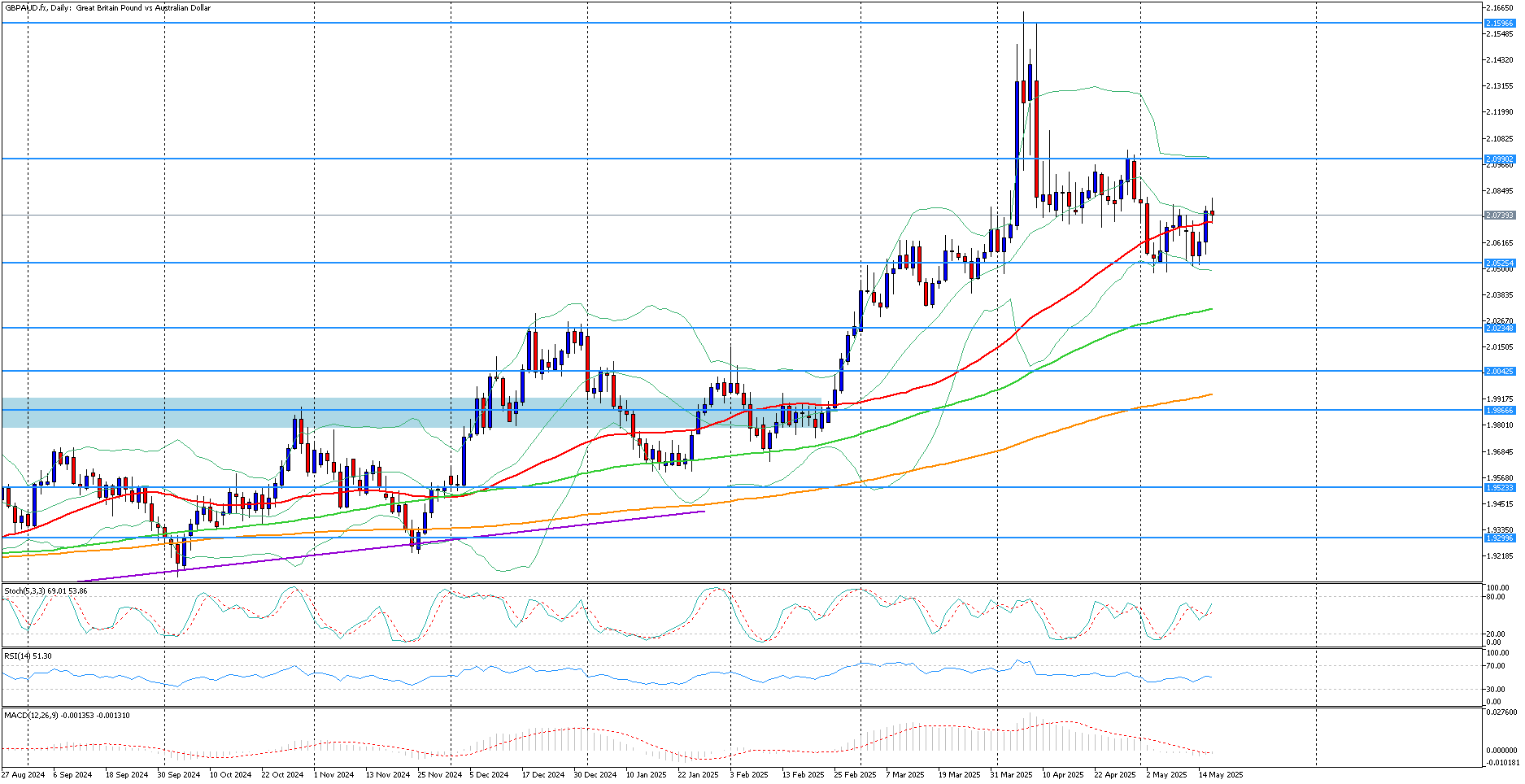Select the 1.95233 horizontal level price tag
Image resolution: width=1525 pixels, height=784 pixels.
tap(1499, 487)
